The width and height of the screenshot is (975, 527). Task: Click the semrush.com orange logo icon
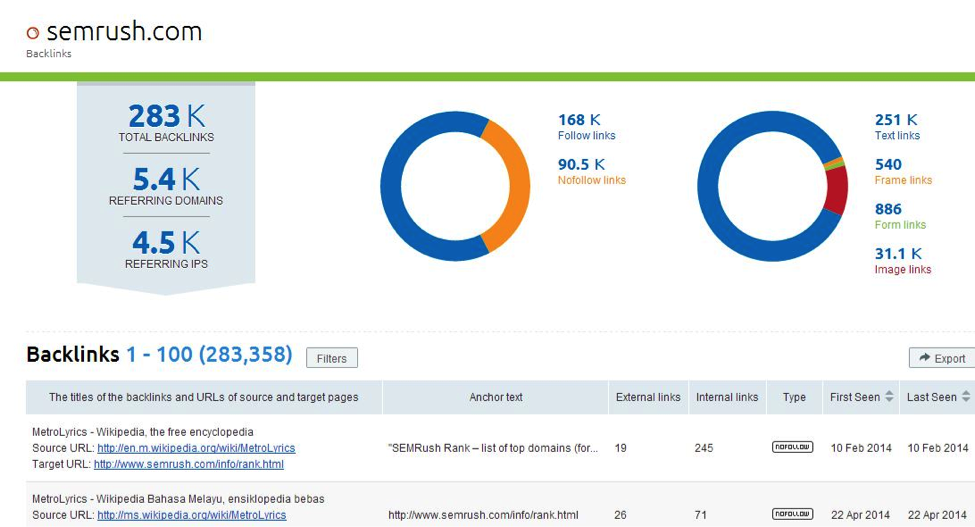pos(33,33)
